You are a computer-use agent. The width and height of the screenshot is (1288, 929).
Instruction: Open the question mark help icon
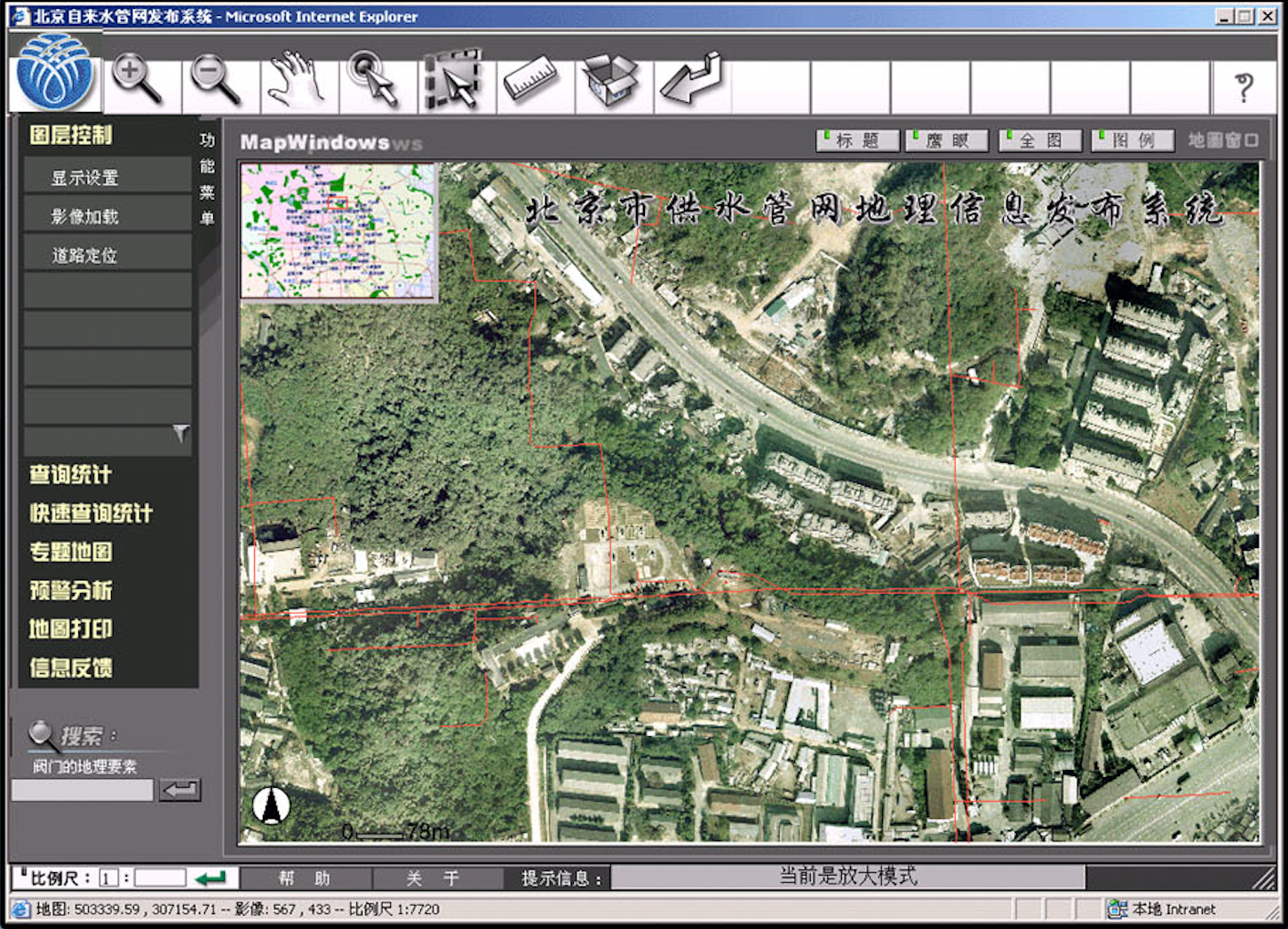[1244, 87]
